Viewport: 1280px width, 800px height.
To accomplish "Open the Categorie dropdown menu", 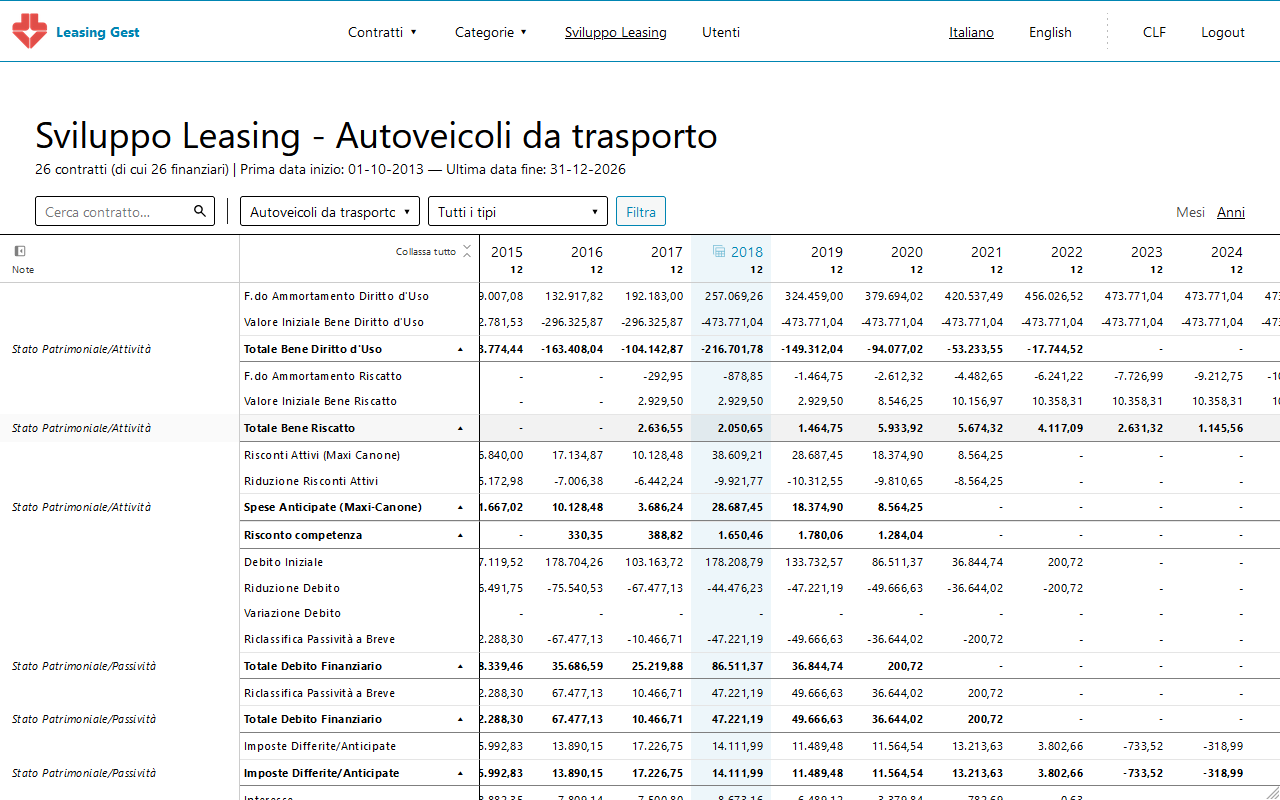I will (x=491, y=32).
